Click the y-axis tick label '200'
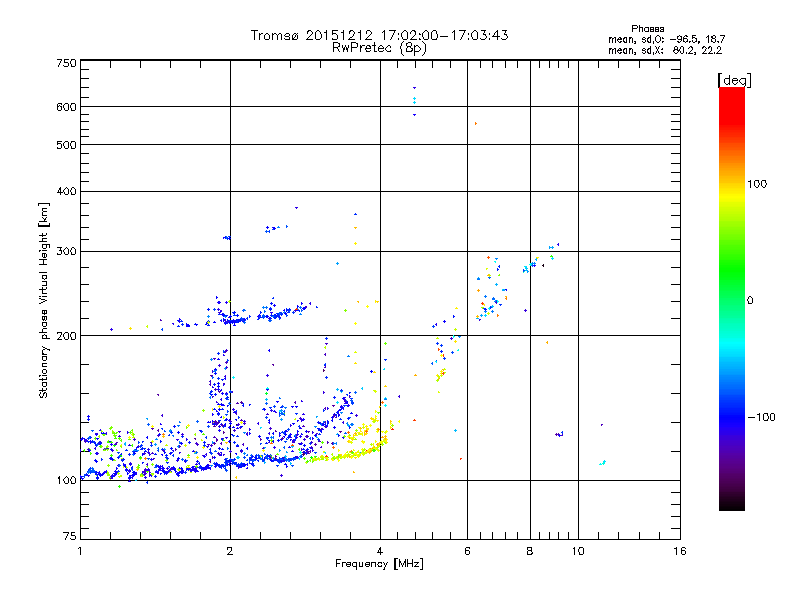Screen dimensions: 800x600 [66, 336]
